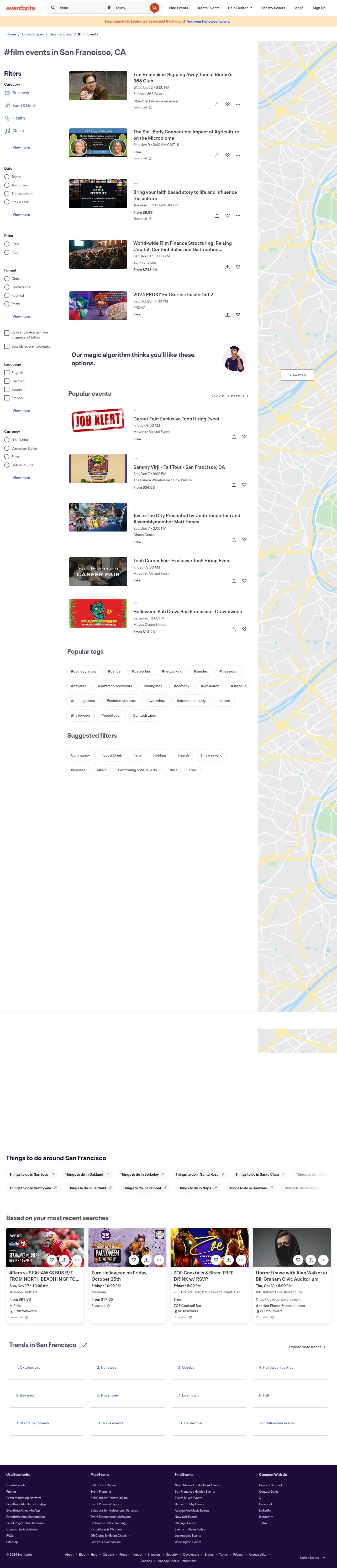Open the Oktoberfest trend

[28, 1368]
